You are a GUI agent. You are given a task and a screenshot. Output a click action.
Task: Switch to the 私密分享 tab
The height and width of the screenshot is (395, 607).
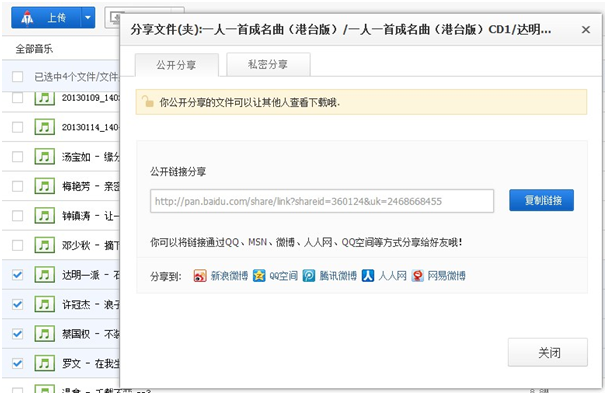pos(268,65)
